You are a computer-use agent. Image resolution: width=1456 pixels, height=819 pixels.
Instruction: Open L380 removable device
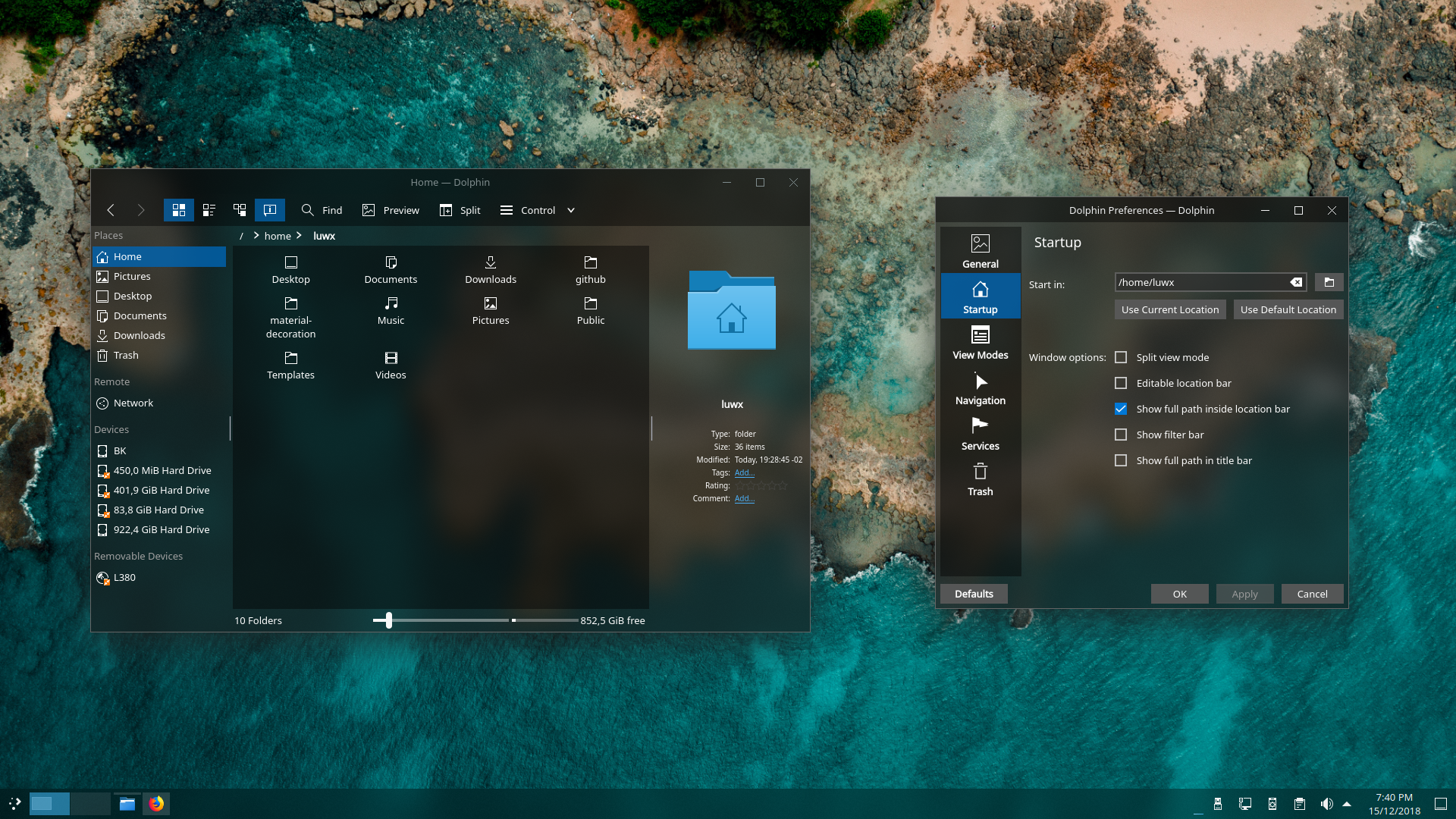tap(159, 577)
